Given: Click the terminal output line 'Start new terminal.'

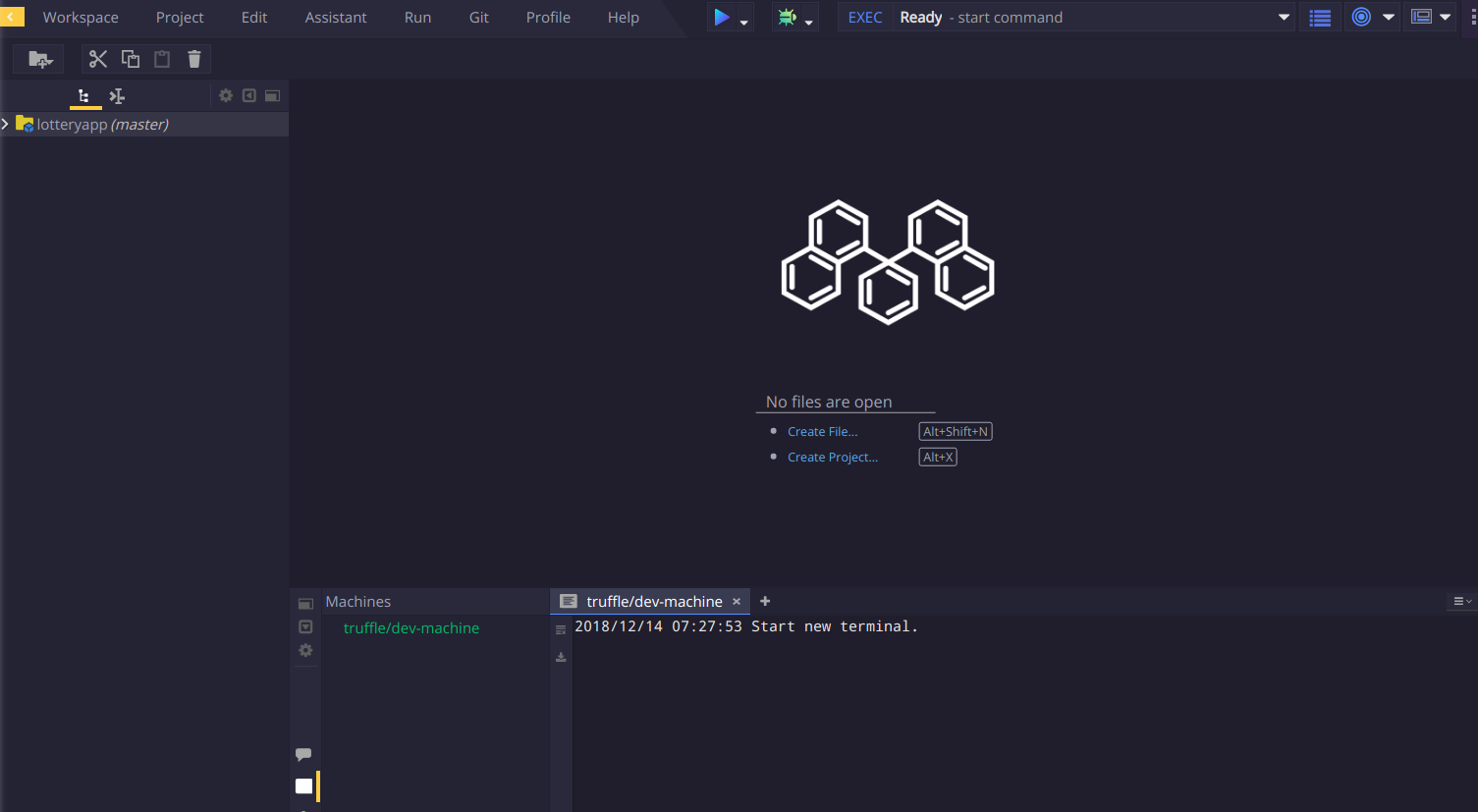Looking at the screenshot, I should coord(746,626).
